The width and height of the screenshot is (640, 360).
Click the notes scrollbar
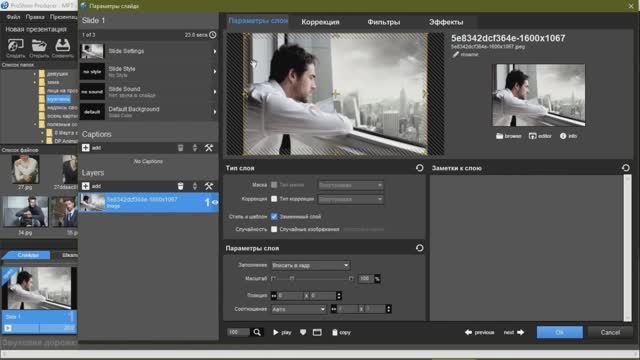point(628,248)
